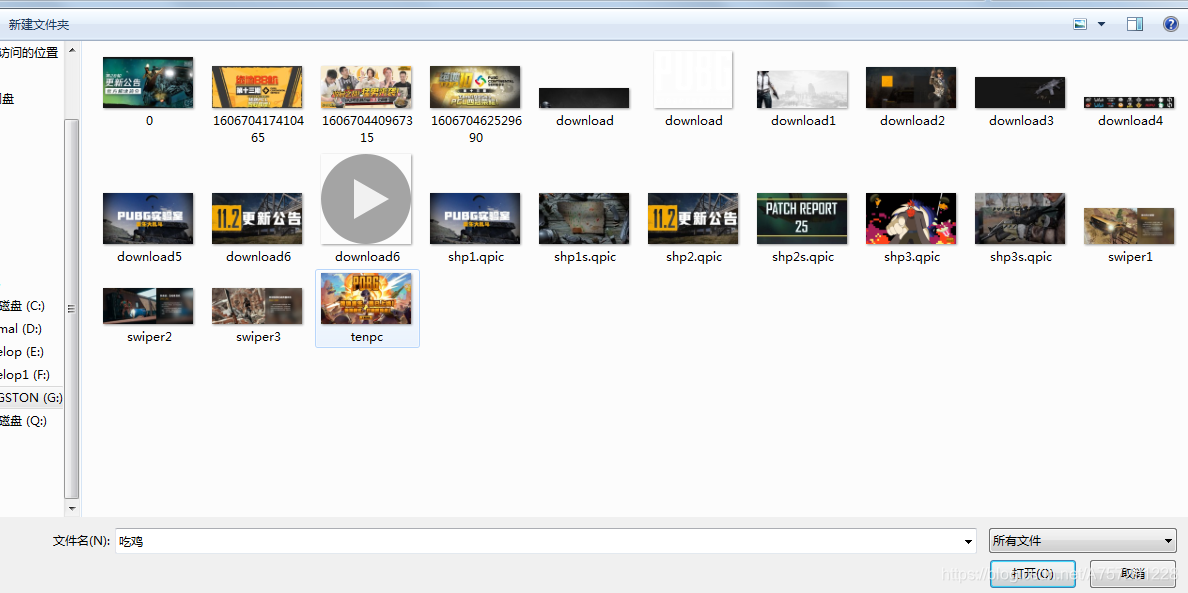Image resolution: width=1188 pixels, height=593 pixels.
Task: Select the swiper2 file
Action: 148,314
